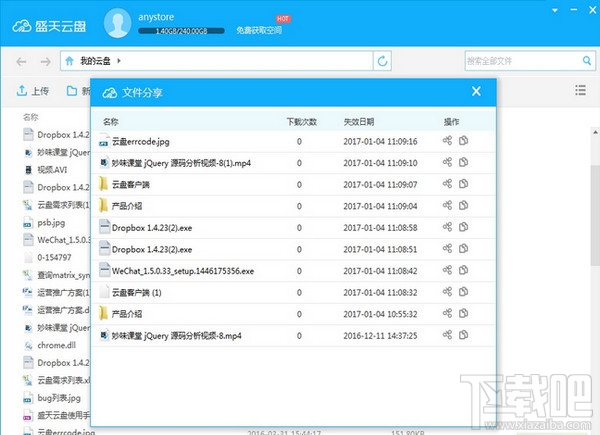The height and width of the screenshot is (435, 600).
Task: Click share icon for WeChat_1.5.0.33_setup row
Action: coord(447,270)
